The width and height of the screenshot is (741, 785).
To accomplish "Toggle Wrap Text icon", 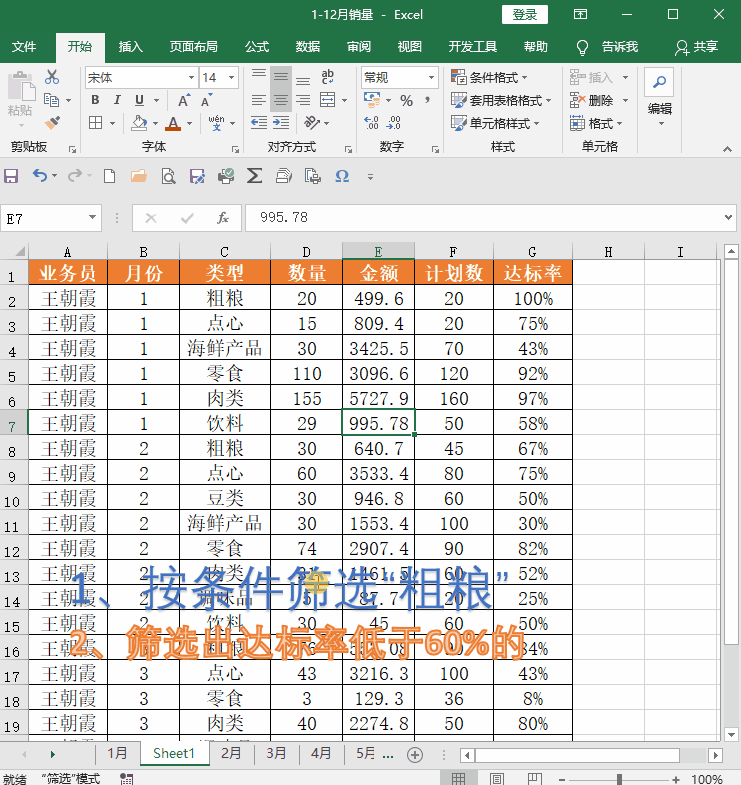I will 327,77.
